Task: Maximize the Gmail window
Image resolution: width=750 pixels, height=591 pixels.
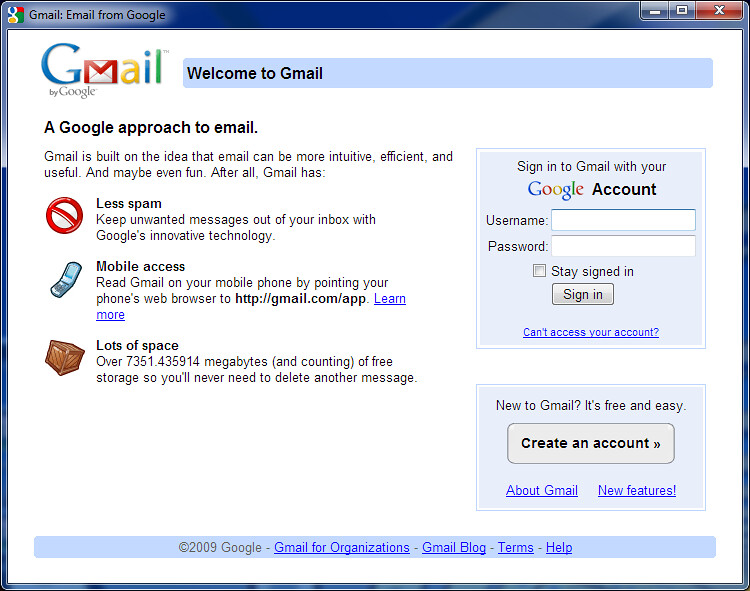Action: (x=682, y=11)
